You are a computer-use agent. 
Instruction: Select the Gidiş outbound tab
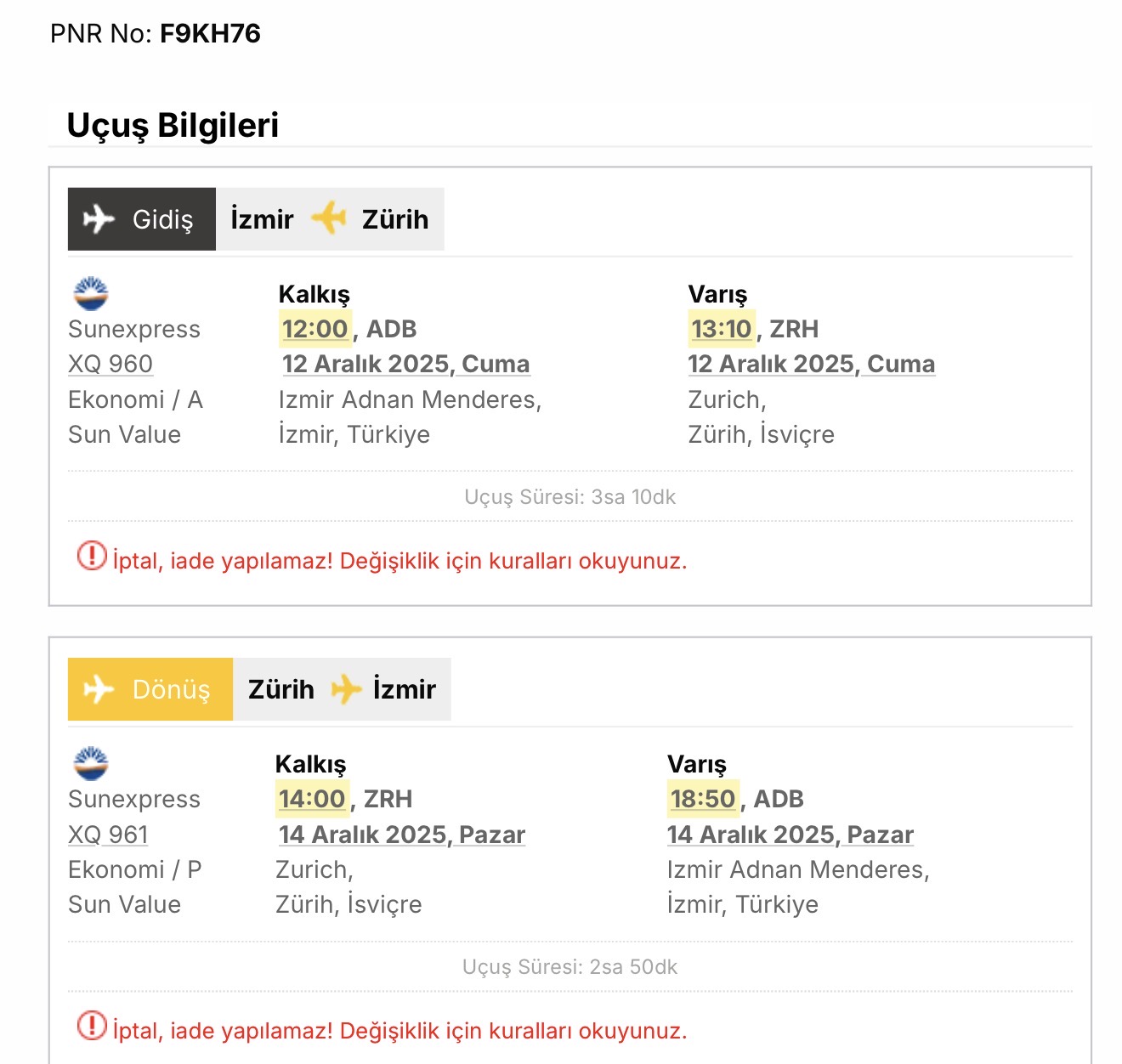[x=142, y=219]
